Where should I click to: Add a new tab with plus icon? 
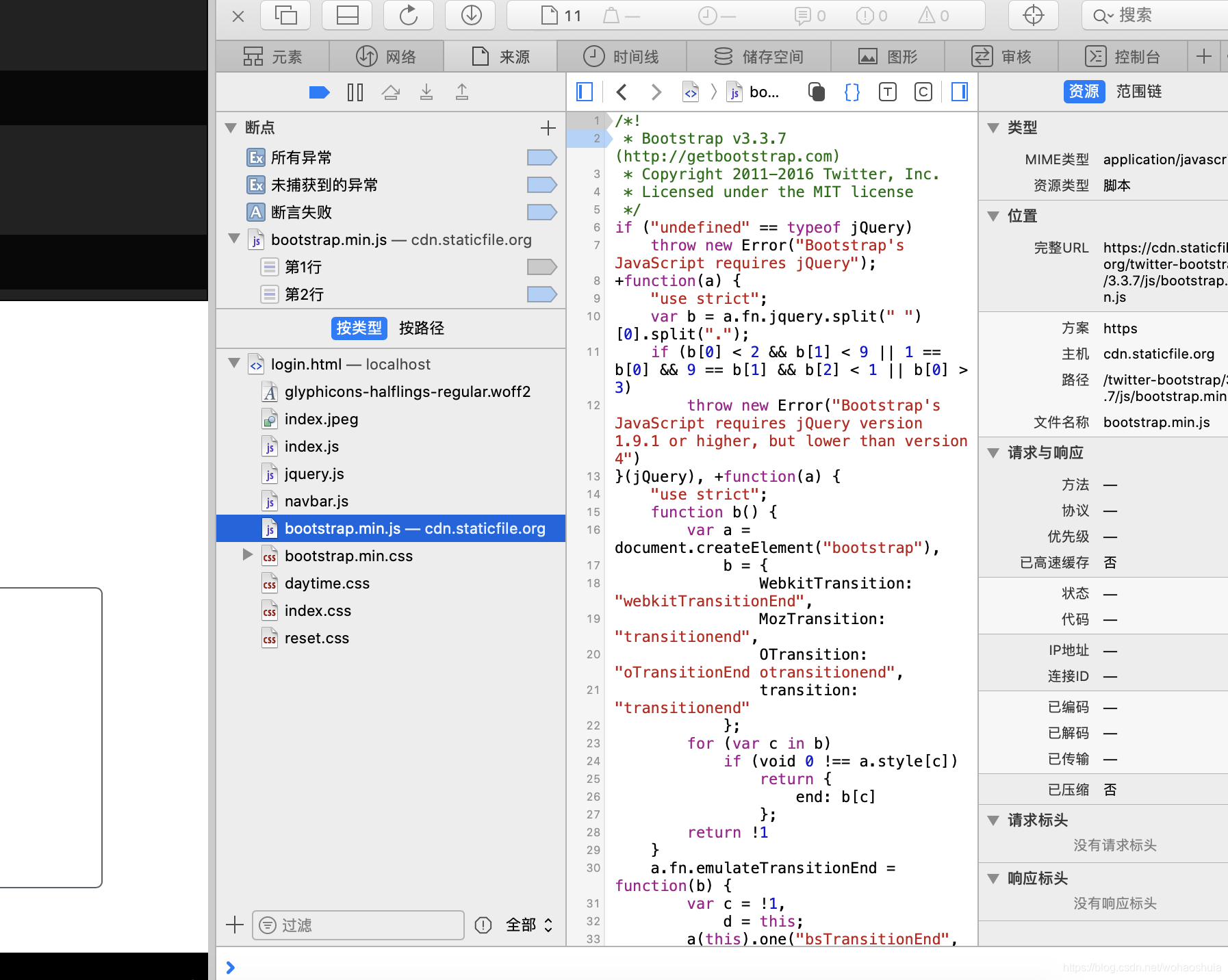point(1204,56)
